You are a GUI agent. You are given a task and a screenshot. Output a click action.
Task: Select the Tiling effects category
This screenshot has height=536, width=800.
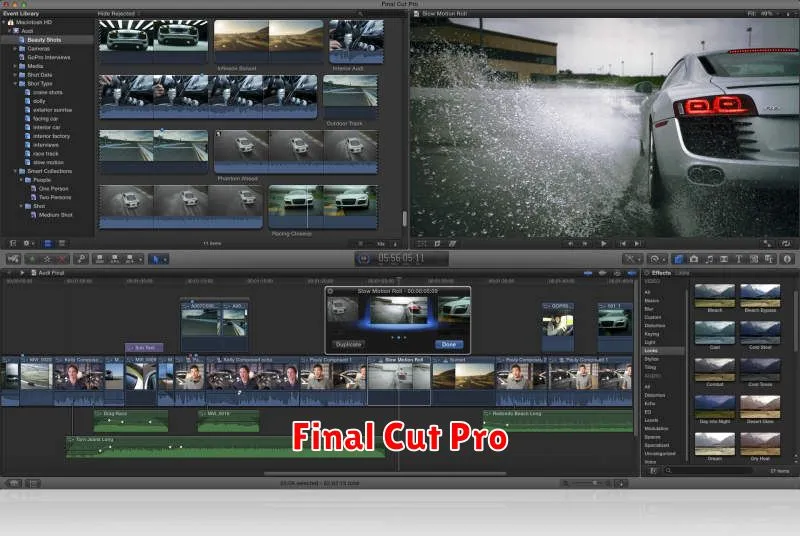tap(650, 367)
